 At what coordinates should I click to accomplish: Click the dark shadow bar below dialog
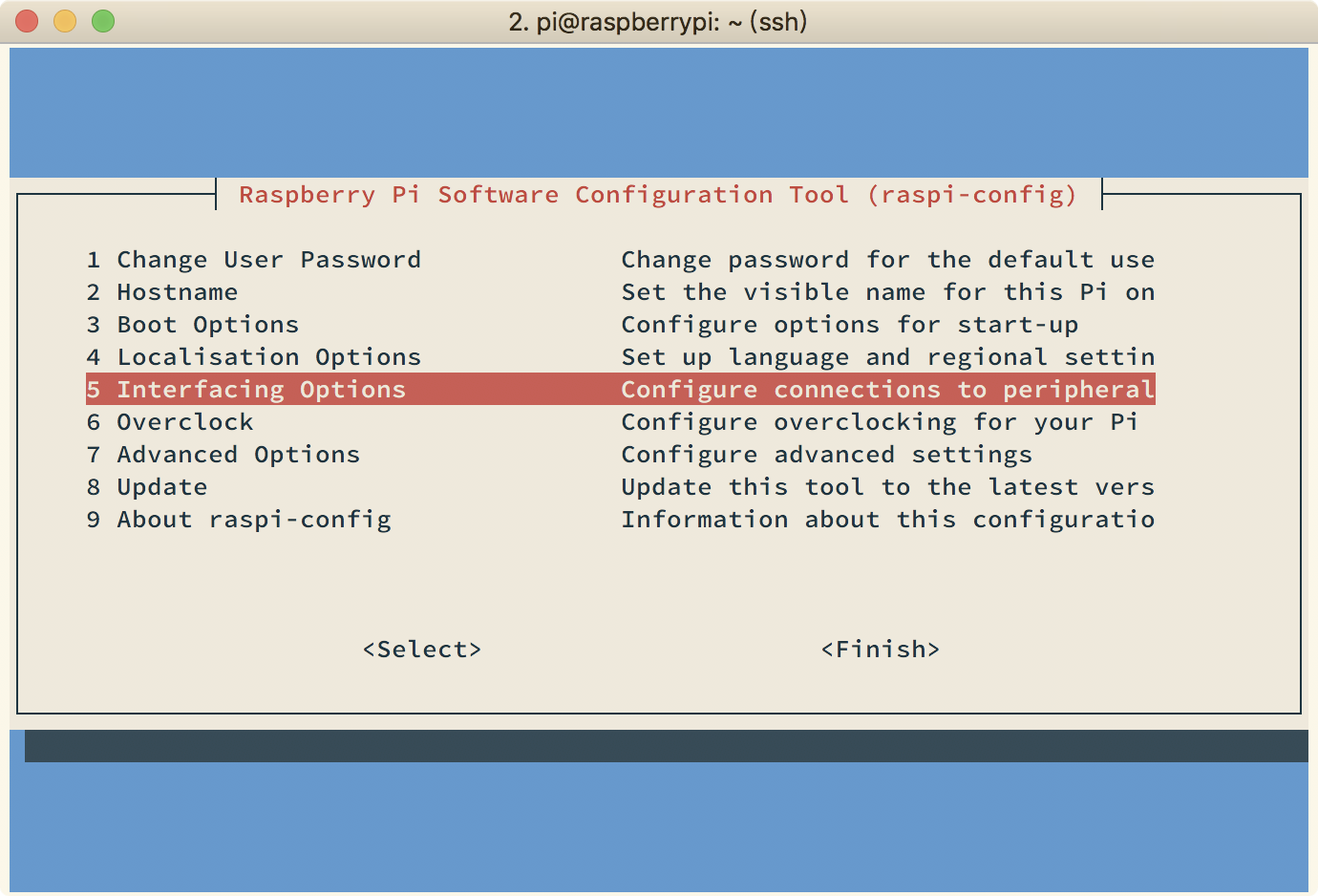click(x=667, y=746)
